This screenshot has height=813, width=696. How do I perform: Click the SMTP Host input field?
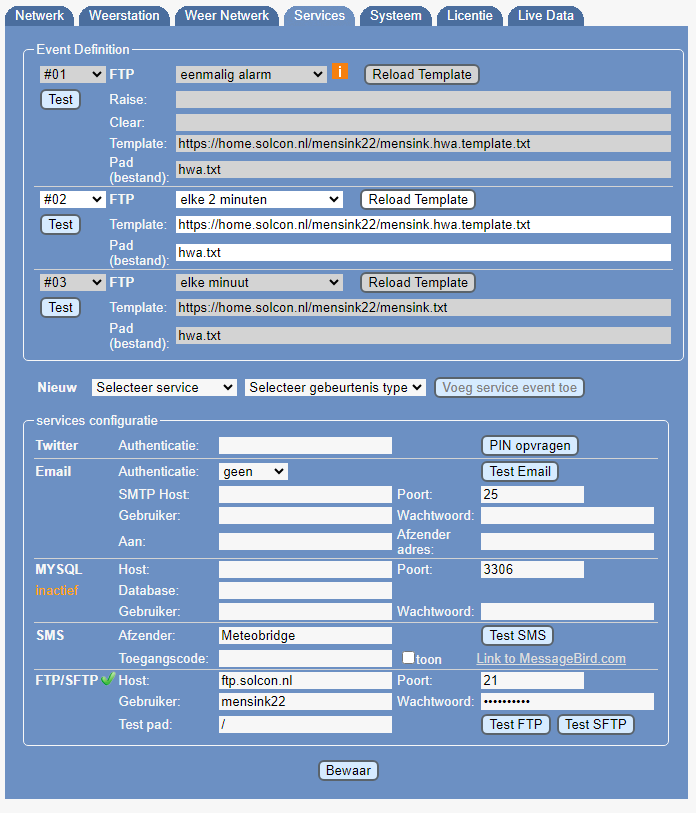[305, 494]
